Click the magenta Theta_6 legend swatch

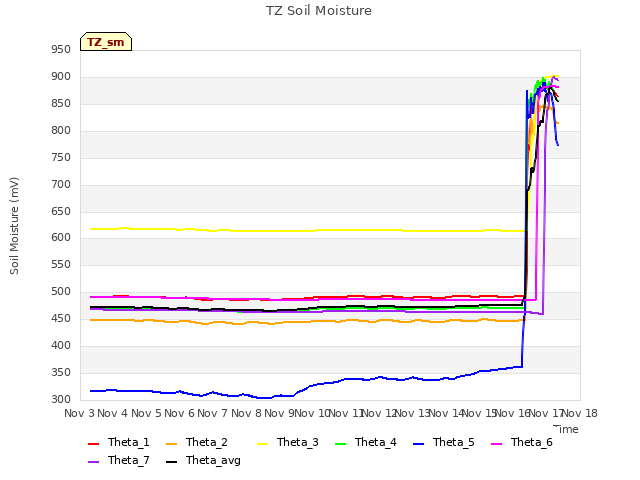click(x=496, y=444)
